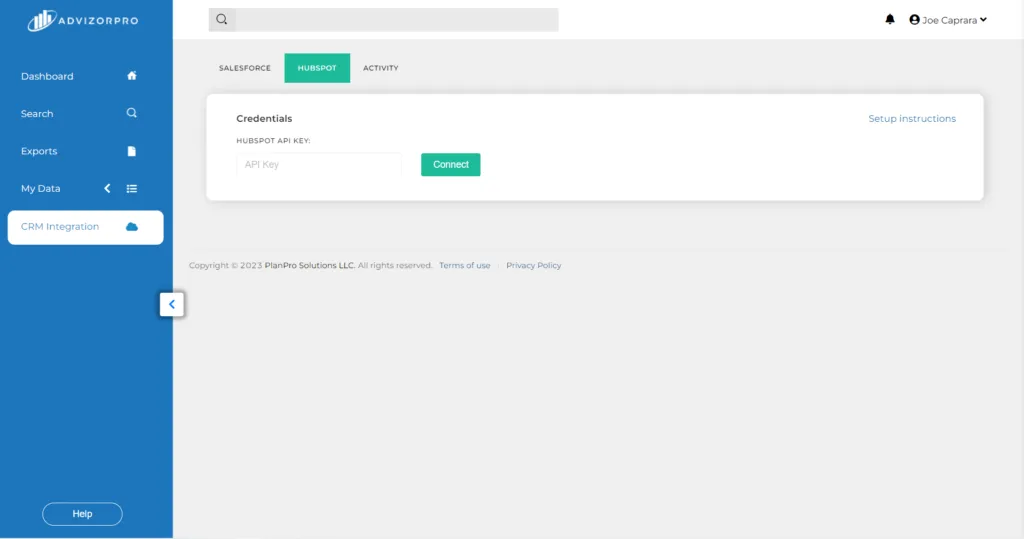The image size is (1024, 539).
Task: Click the CRM Integration cloud icon
Action: pos(132,227)
